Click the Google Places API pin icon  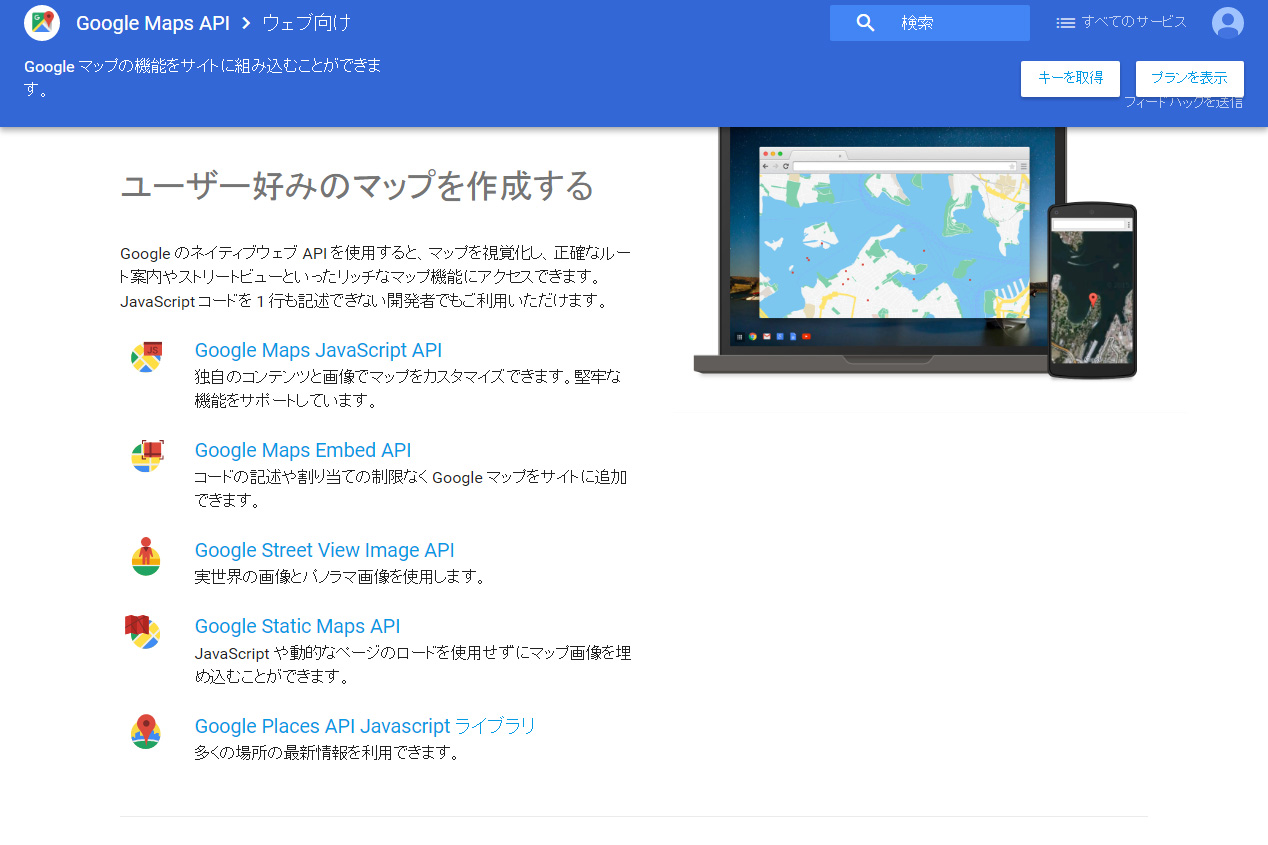tap(146, 732)
